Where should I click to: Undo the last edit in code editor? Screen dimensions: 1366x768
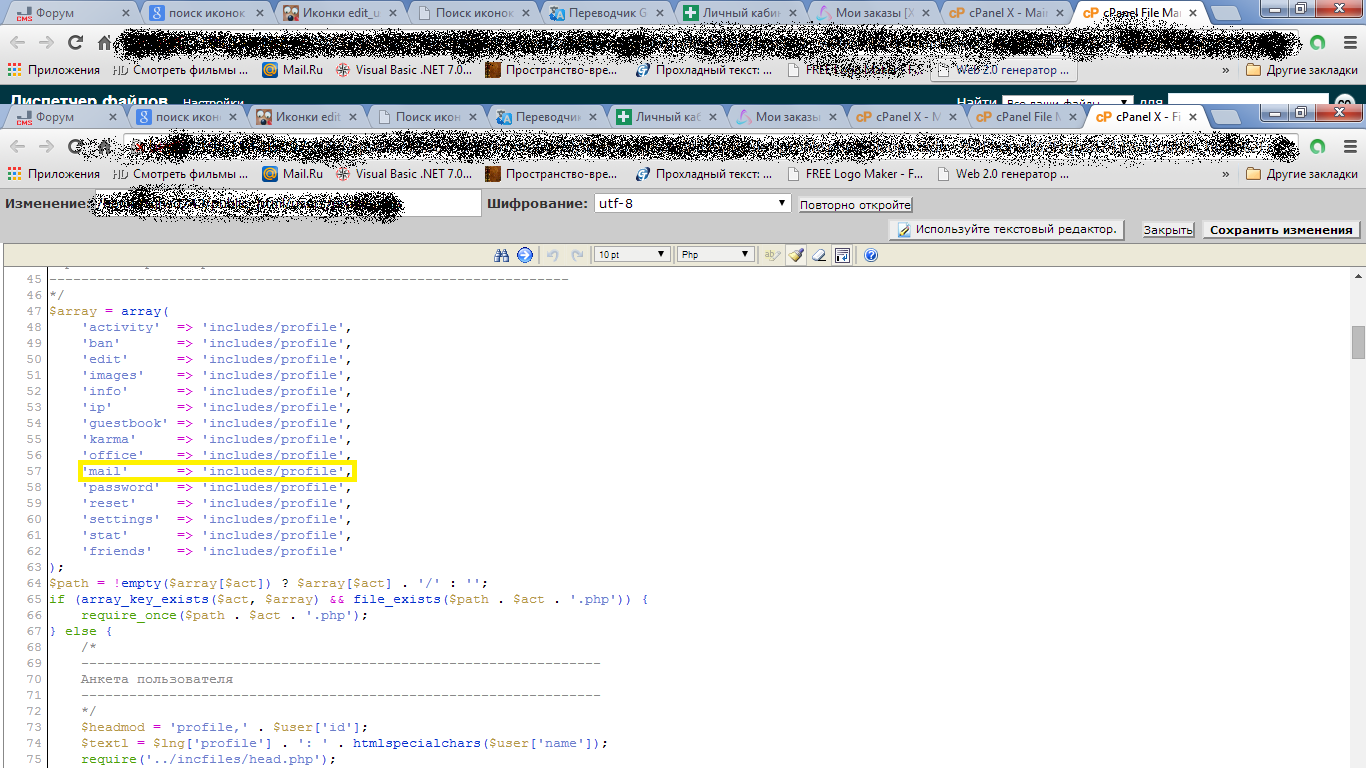pos(553,255)
